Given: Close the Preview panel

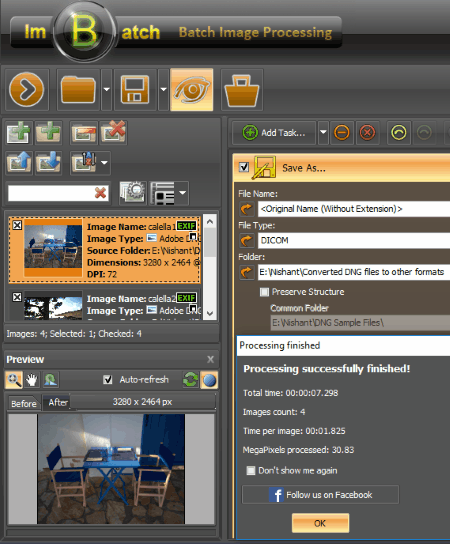Looking at the screenshot, I should point(210,359).
